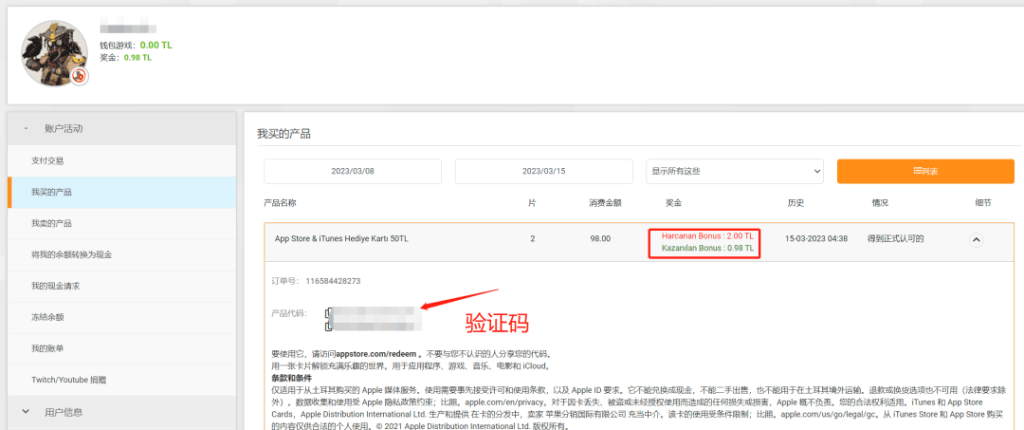The height and width of the screenshot is (430, 1024).
Task: Click the 产品名称 column header
Action: tap(280, 203)
